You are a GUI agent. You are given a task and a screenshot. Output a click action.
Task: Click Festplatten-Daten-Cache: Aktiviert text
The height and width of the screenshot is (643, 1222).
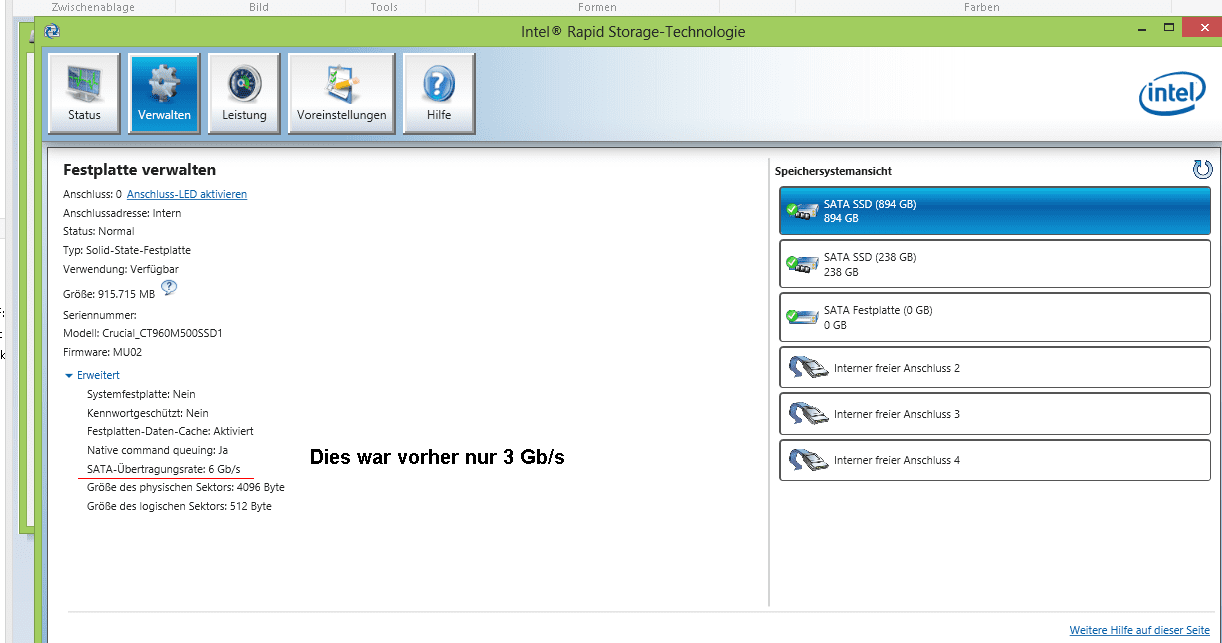(170, 431)
